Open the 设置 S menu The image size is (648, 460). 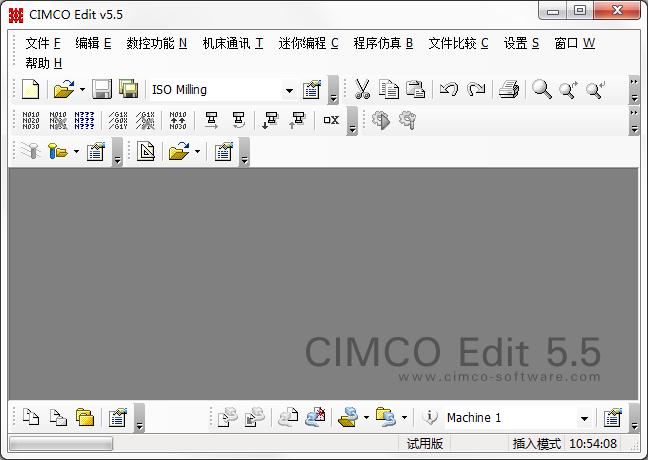coord(521,43)
